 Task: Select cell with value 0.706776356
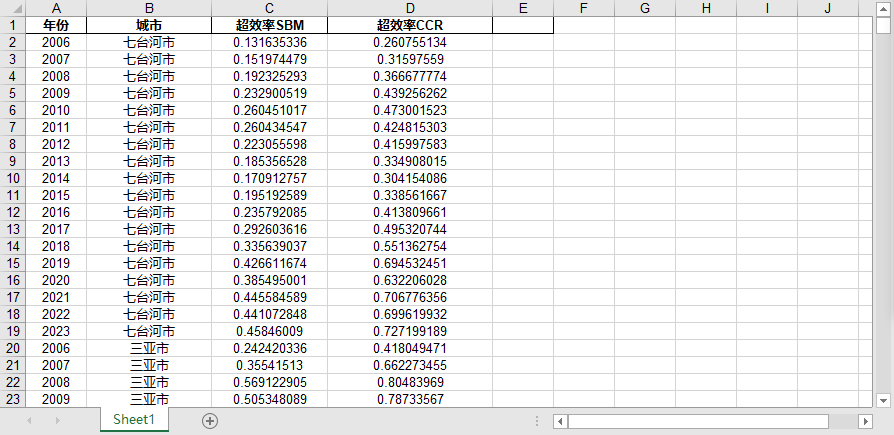click(410, 297)
